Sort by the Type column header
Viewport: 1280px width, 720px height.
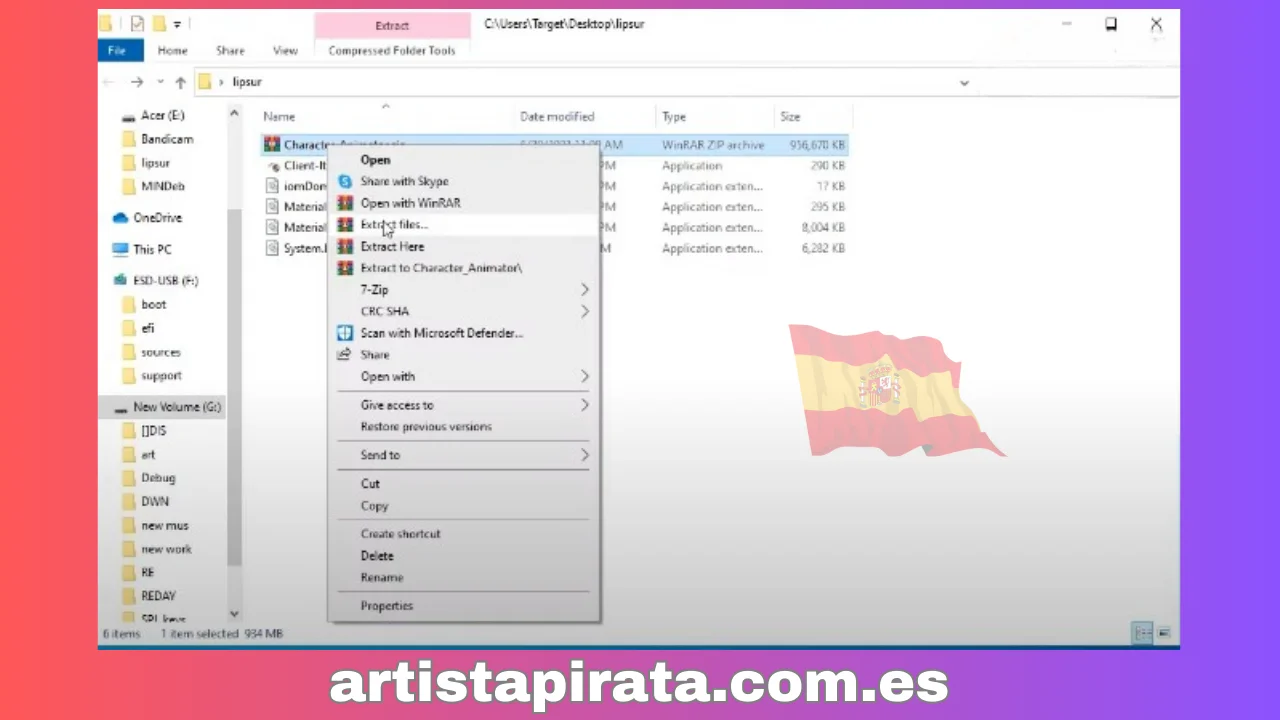pos(674,117)
